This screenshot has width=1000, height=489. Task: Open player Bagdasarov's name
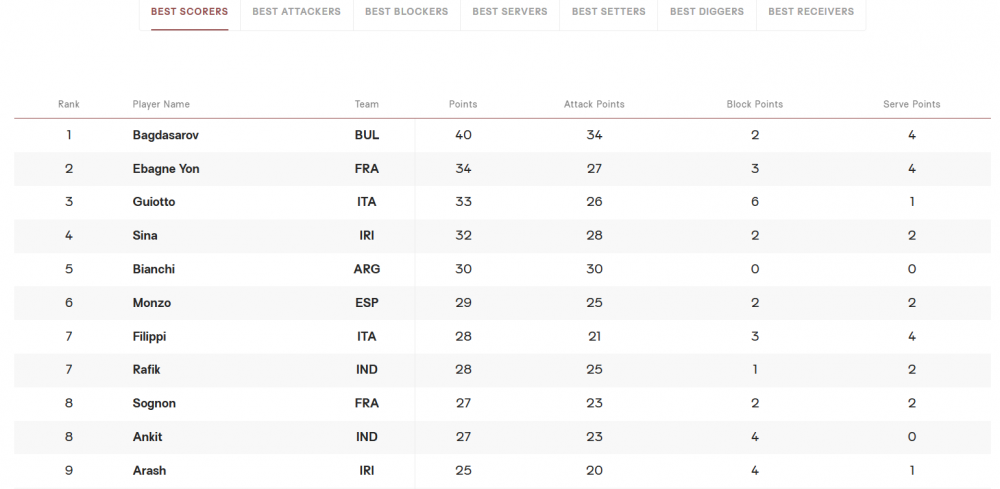click(x=166, y=135)
